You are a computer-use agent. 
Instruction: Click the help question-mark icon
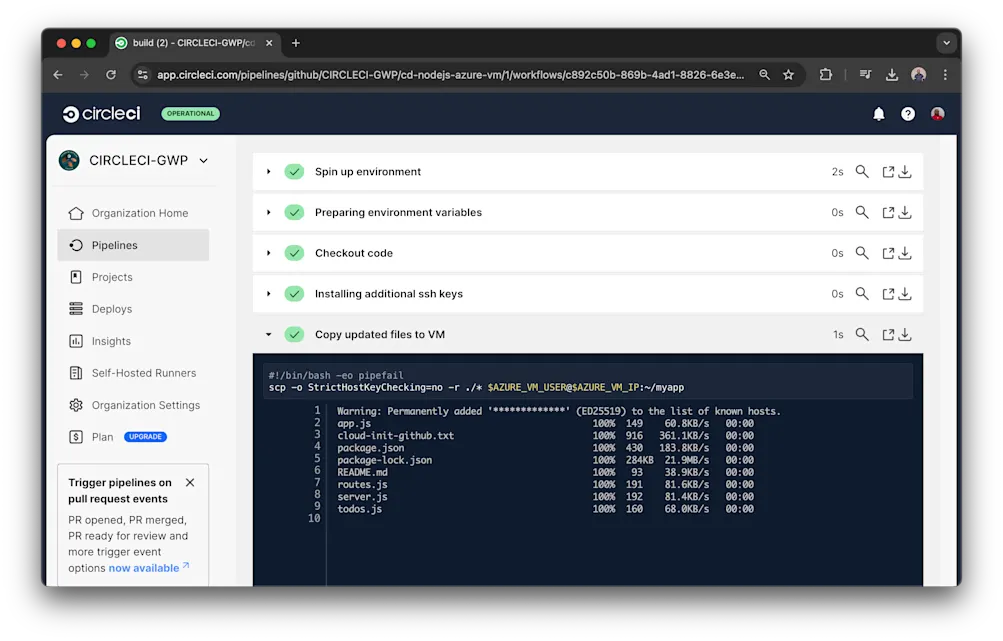[907, 113]
